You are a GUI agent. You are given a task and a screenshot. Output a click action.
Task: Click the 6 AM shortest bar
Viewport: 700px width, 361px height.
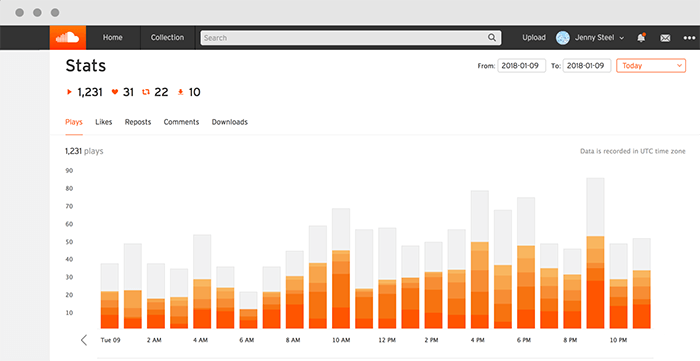[x=248, y=310]
